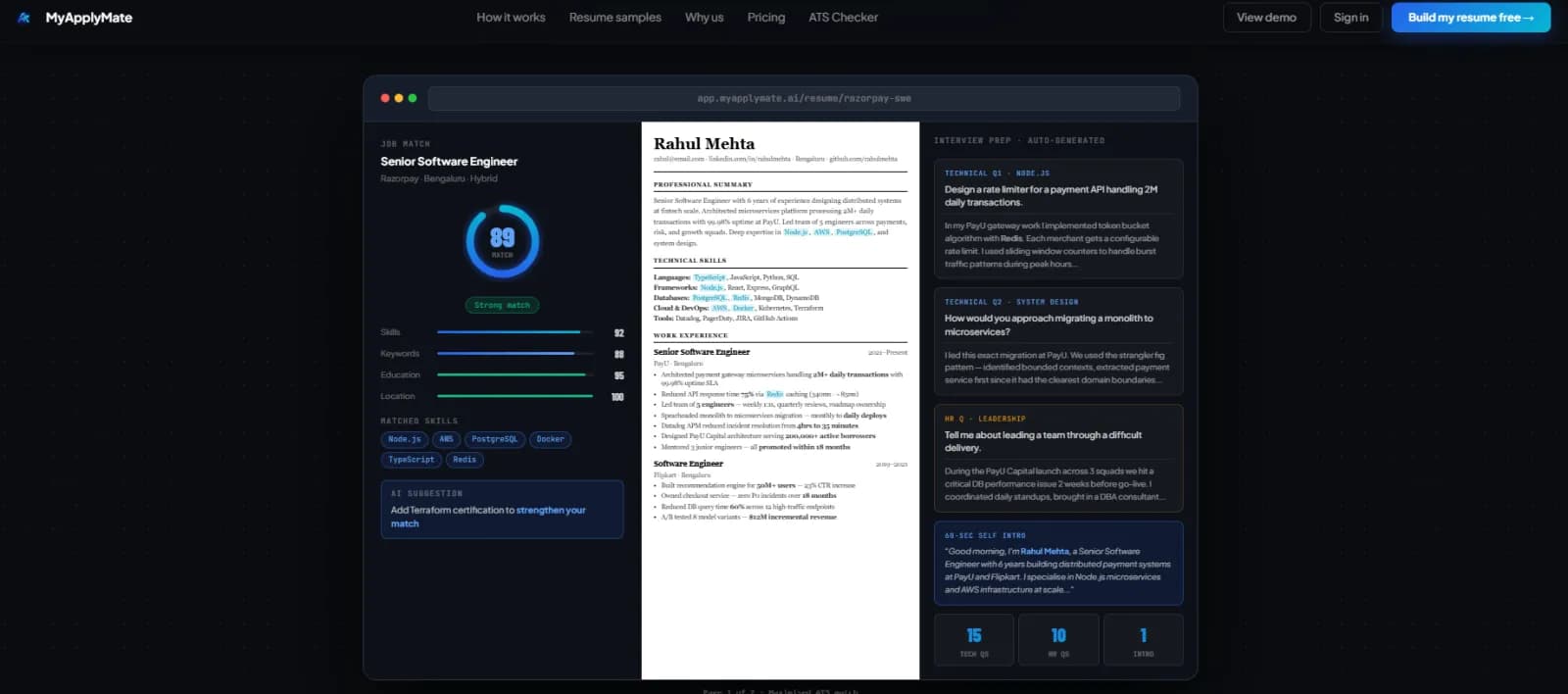Open the HR Q Leadership card

coord(1058,458)
